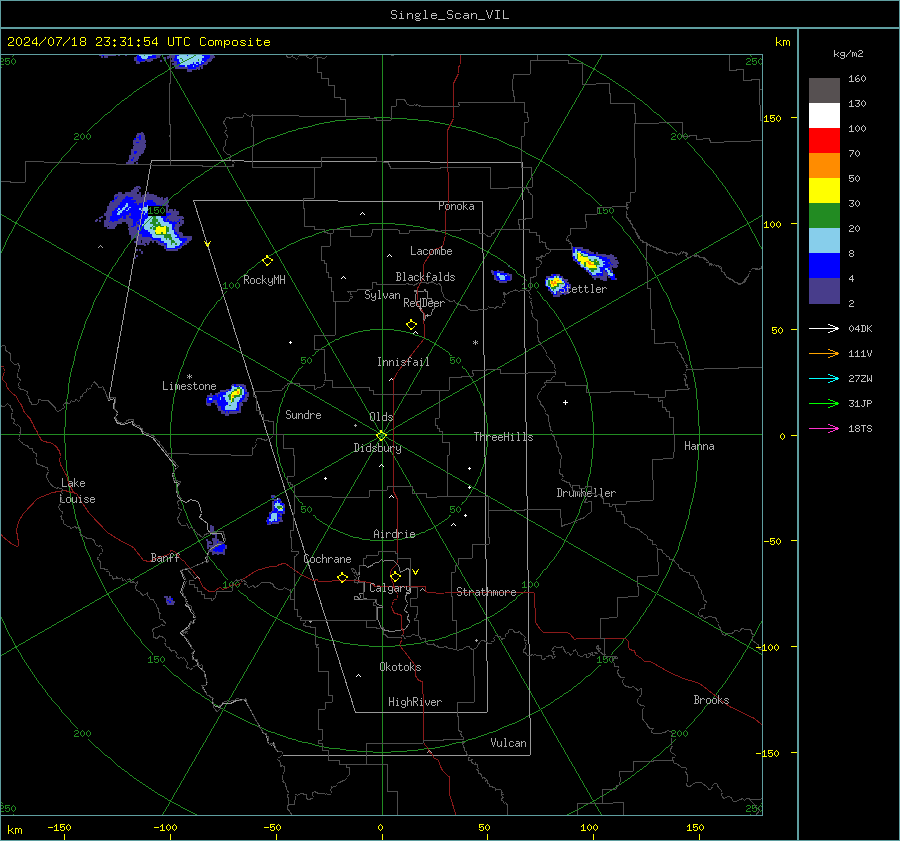The width and height of the screenshot is (900, 841).
Task: Click the Lake Louise label
Action: click(77, 491)
